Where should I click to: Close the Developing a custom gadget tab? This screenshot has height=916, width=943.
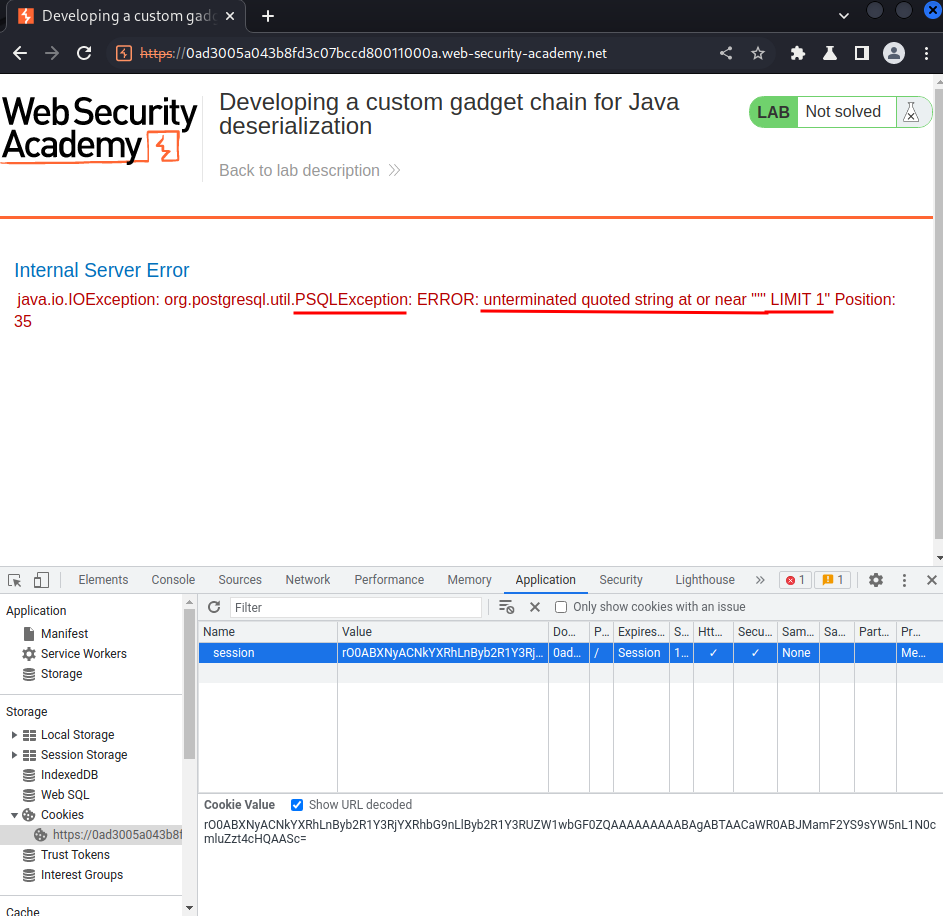pos(230,16)
